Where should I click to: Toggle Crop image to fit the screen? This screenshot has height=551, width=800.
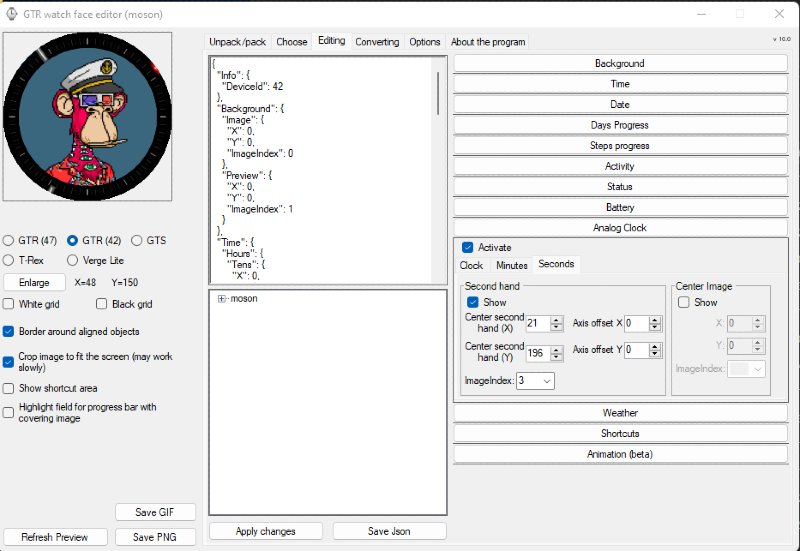coord(8,362)
